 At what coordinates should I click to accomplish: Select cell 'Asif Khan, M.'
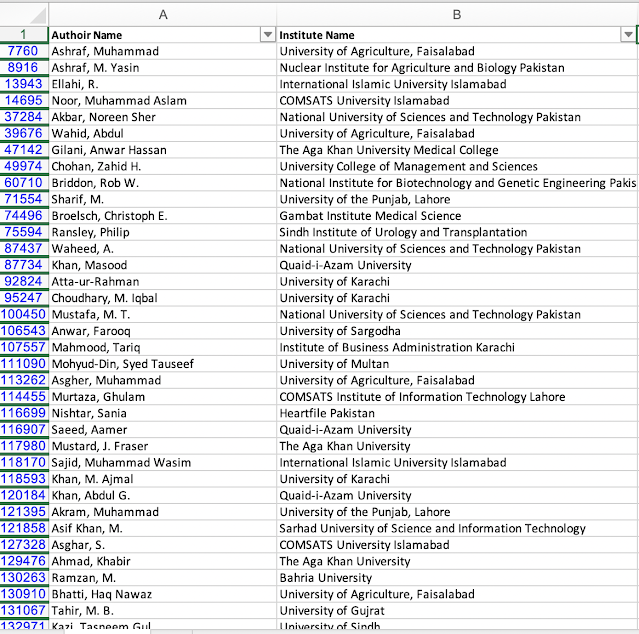click(162, 528)
